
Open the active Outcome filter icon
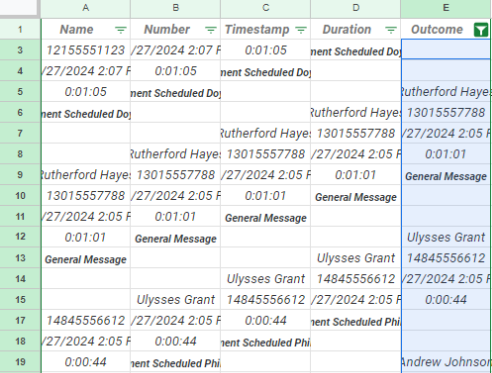point(481,30)
